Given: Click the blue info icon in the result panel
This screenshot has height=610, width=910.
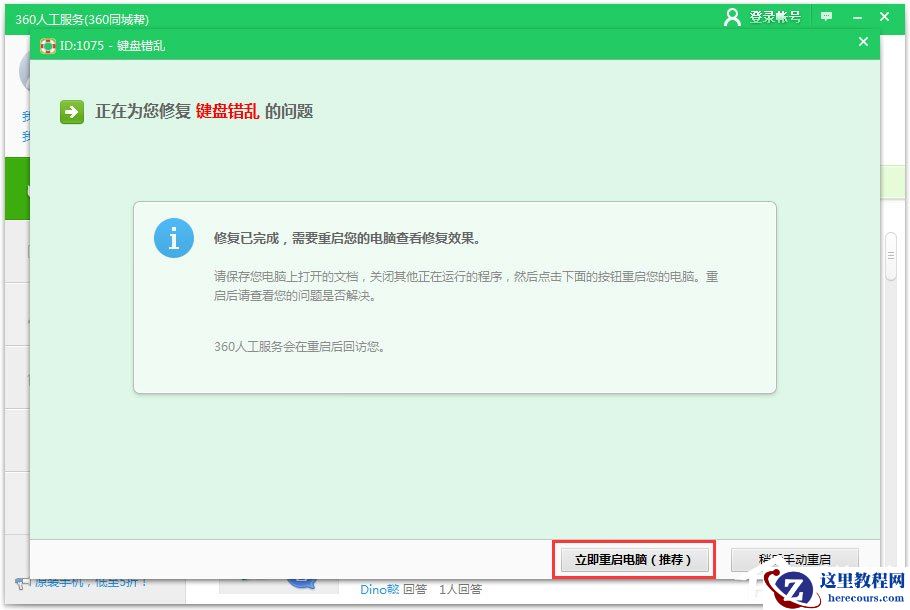Looking at the screenshot, I should [173, 238].
